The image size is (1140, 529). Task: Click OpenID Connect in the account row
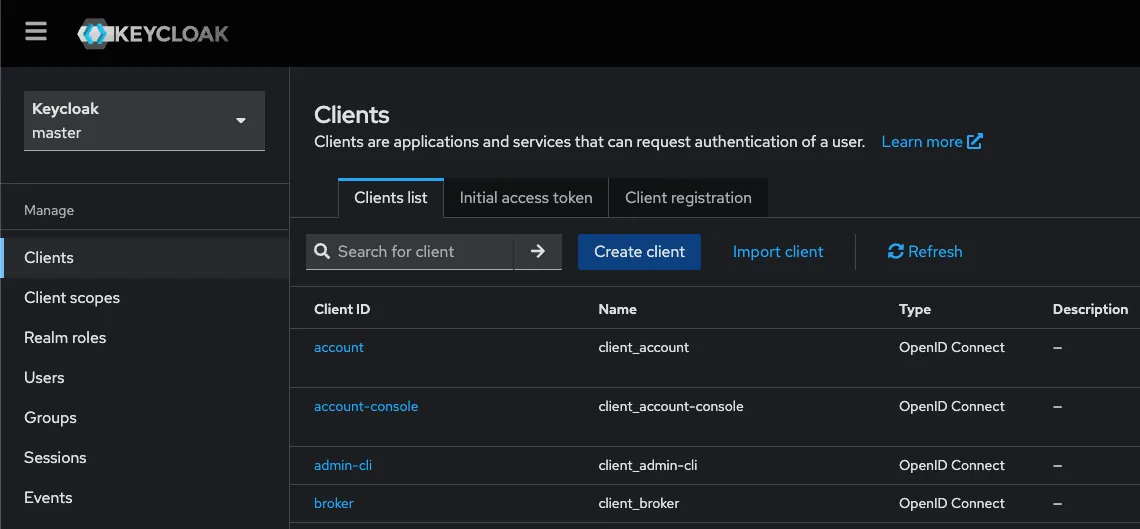pyautogui.click(x=952, y=347)
